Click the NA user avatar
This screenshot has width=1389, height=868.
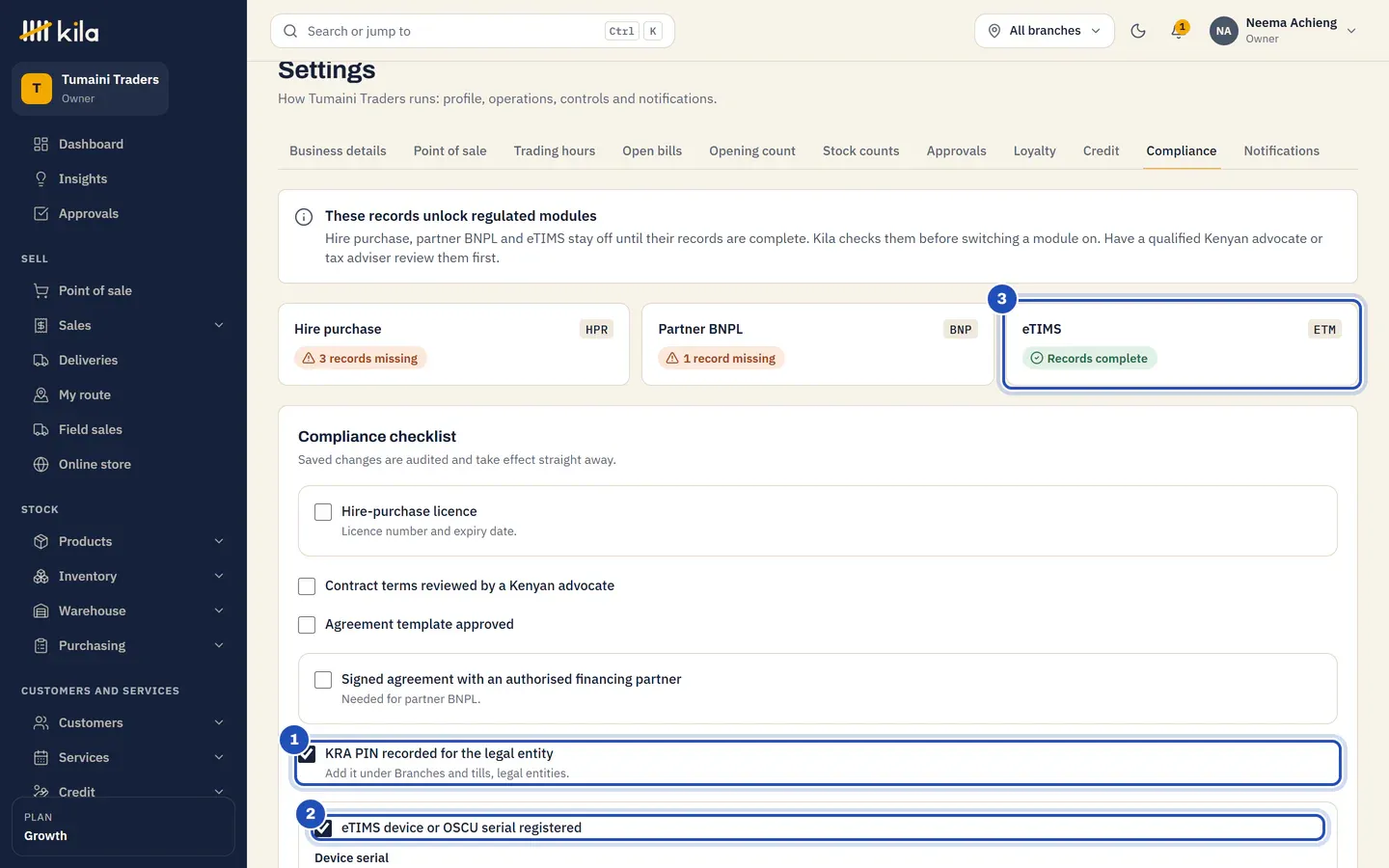(x=1223, y=31)
